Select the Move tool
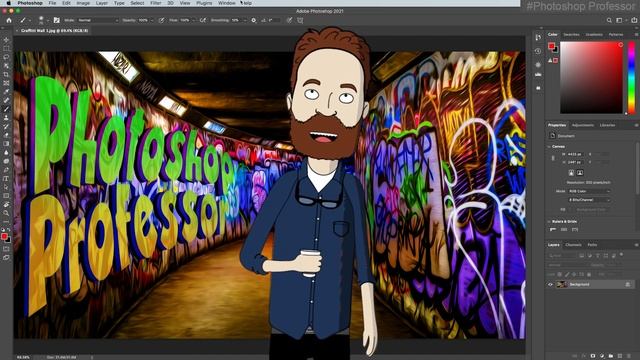640x360 pixels. click(x=6, y=40)
